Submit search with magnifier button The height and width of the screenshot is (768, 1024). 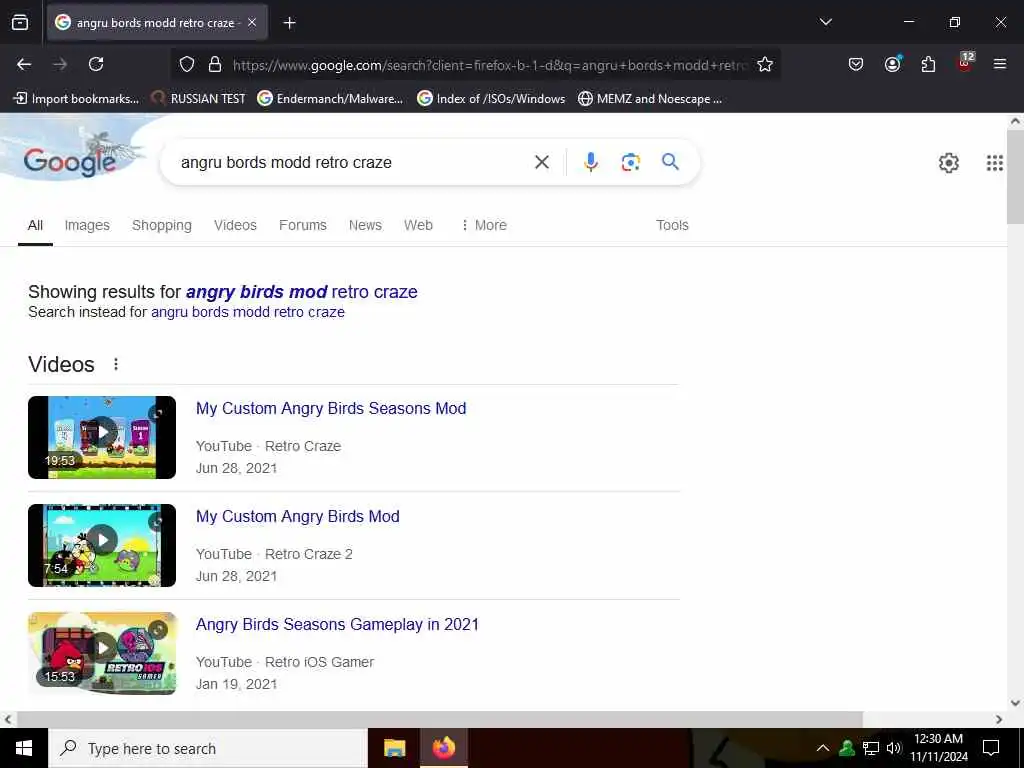(x=670, y=162)
